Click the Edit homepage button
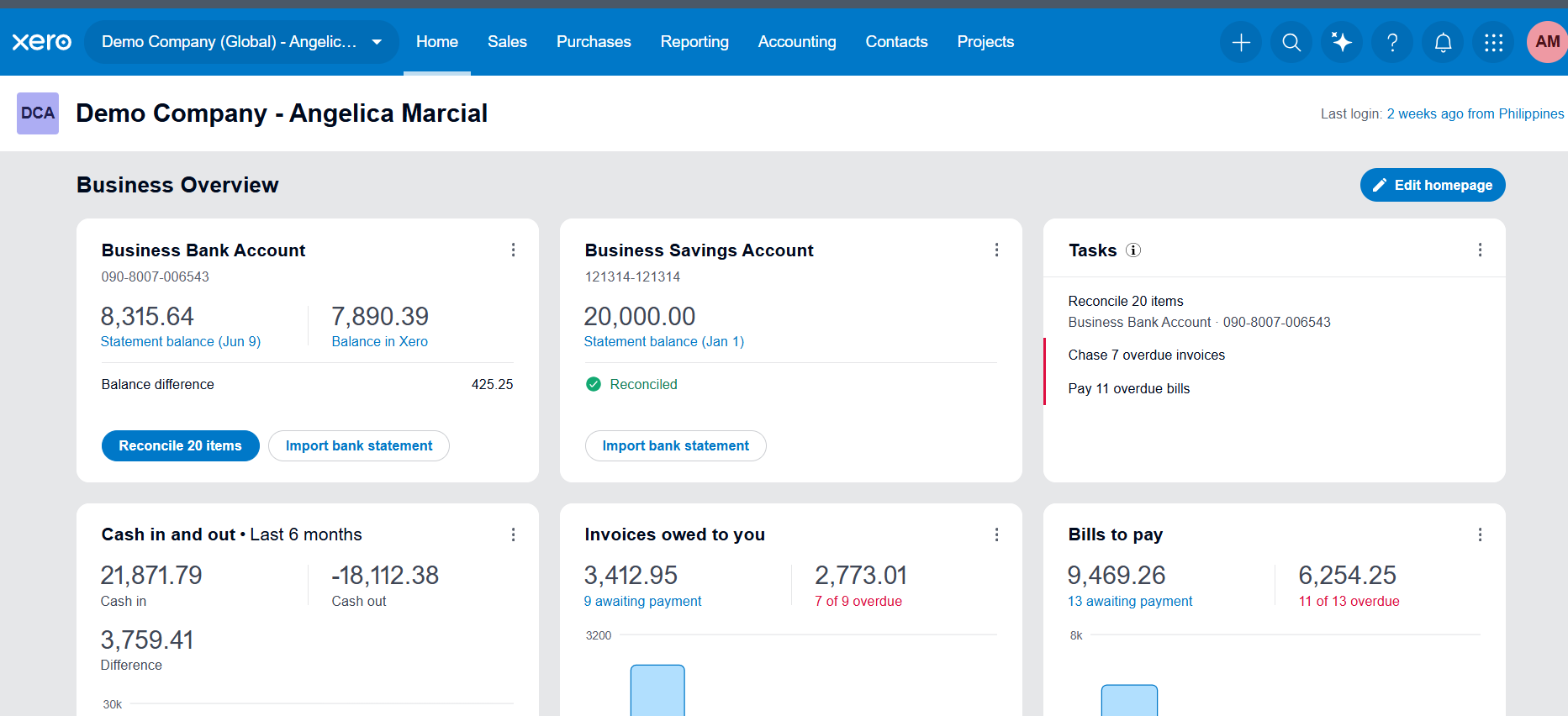 (x=1433, y=185)
